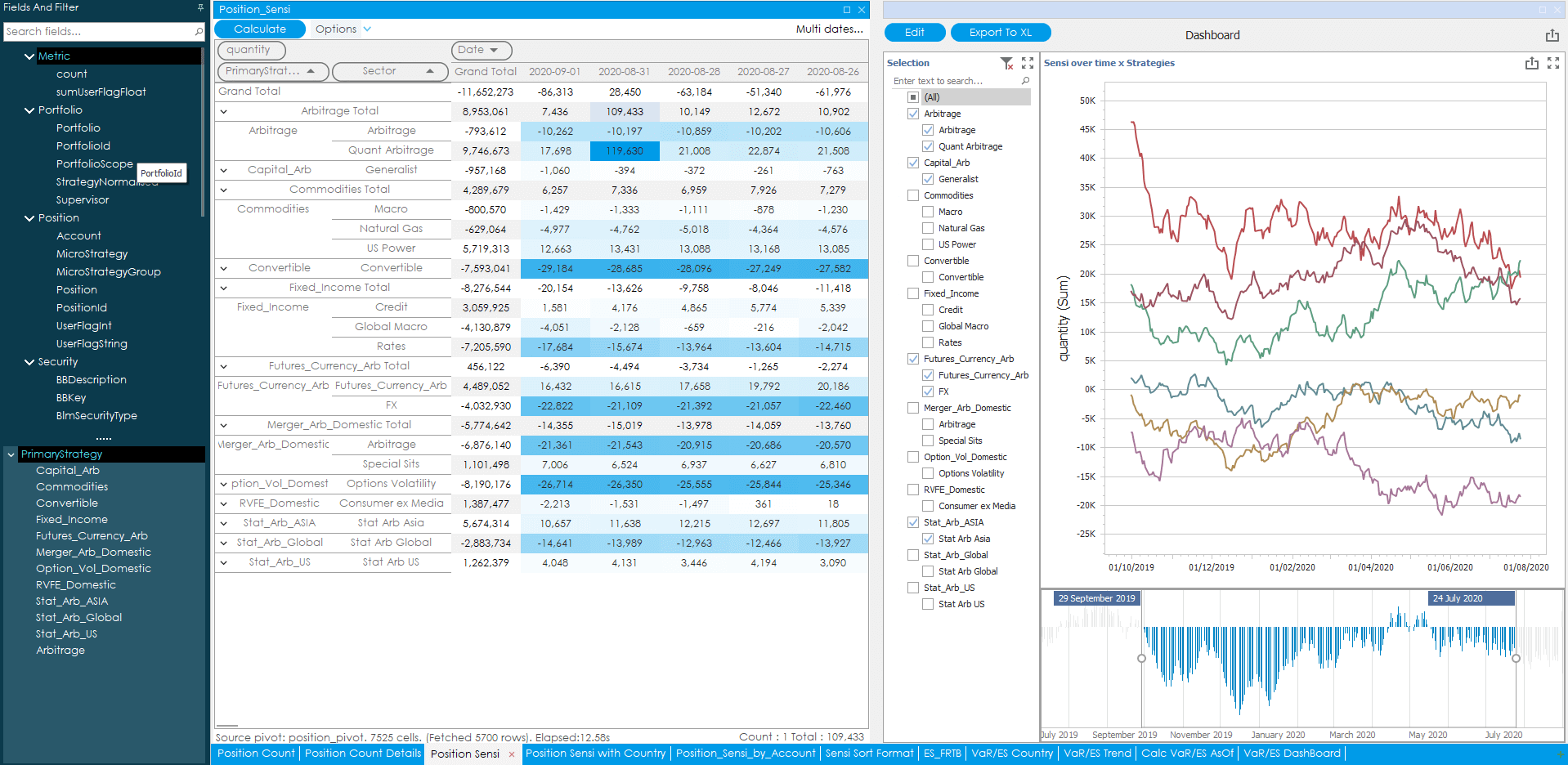Clear the Selection panel filter
The height and width of the screenshot is (765, 1568).
[x=1006, y=63]
